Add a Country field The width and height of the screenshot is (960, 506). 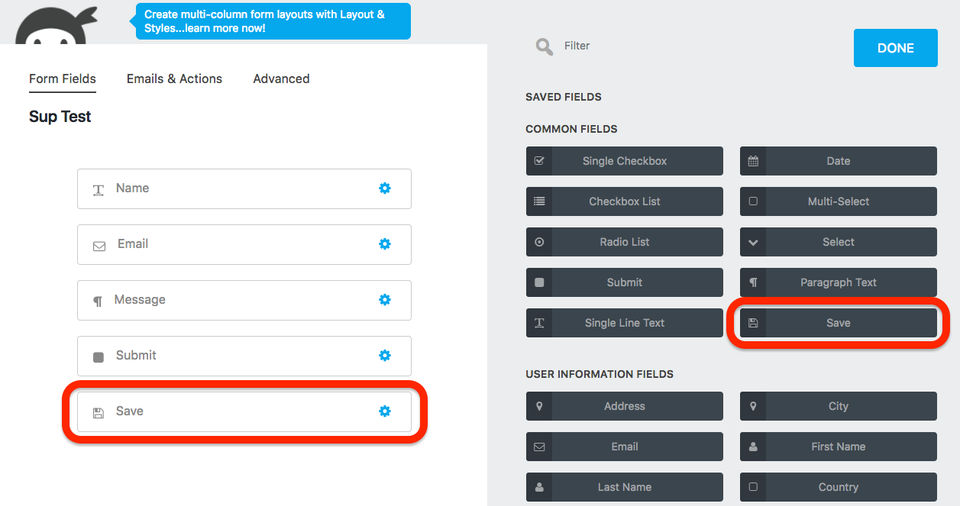click(x=838, y=487)
